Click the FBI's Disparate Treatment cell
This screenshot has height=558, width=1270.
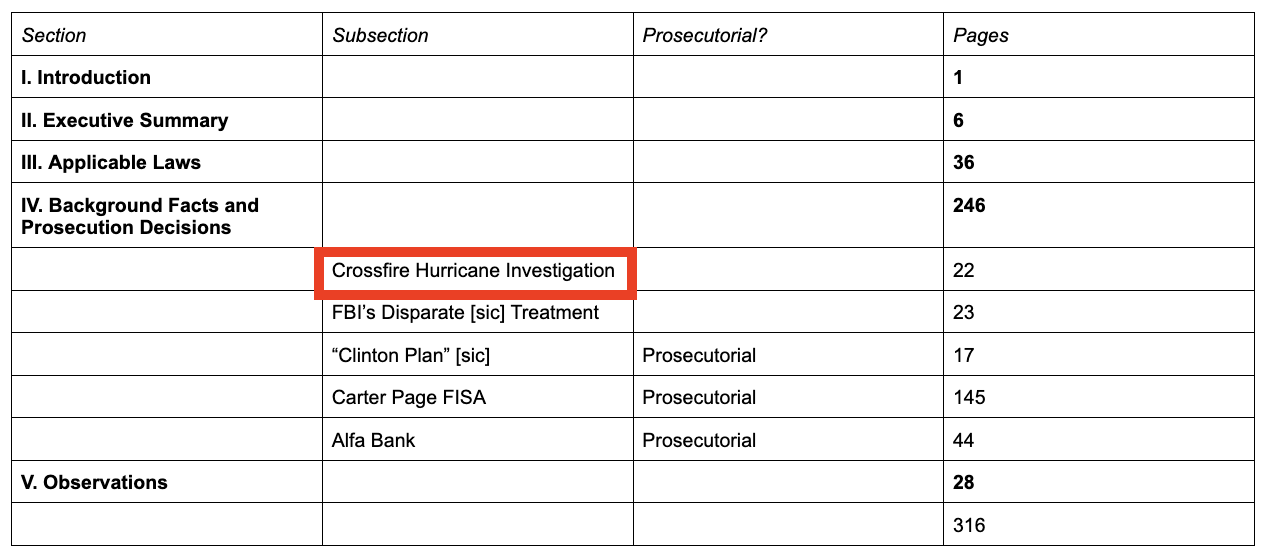coord(478,312)
